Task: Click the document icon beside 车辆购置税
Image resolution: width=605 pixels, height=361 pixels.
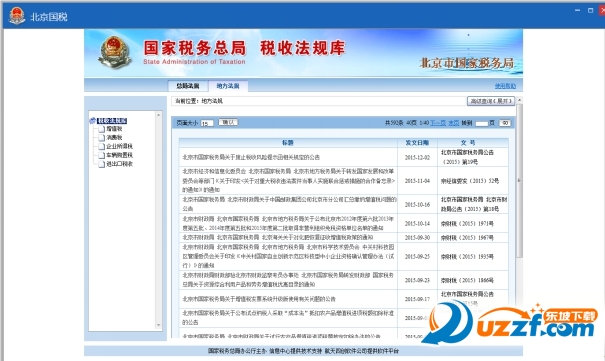Action: pyautogui.click(x=101, y=155)
